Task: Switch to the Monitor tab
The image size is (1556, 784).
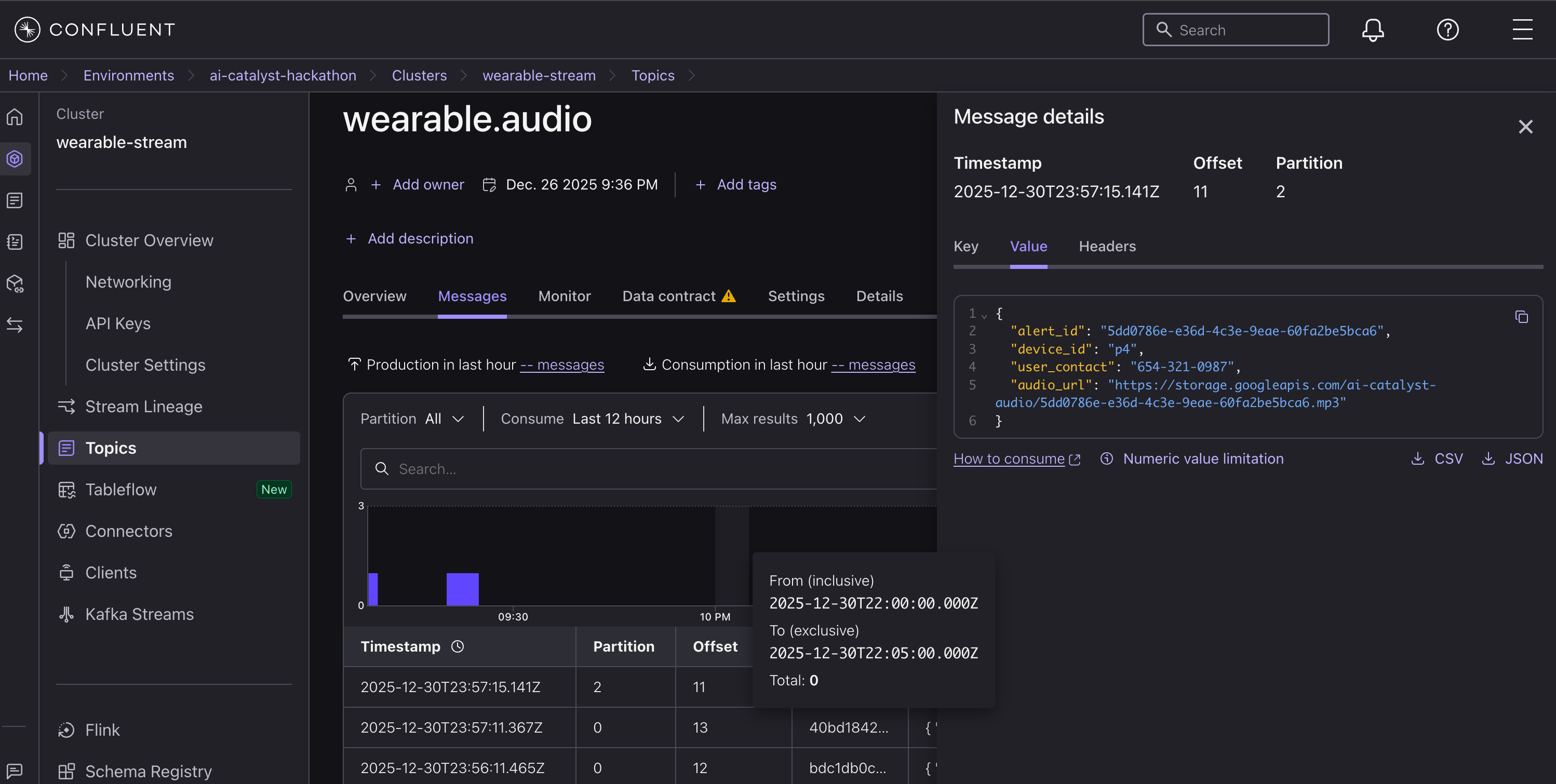Action: pyautogui.click(x=564, y=296)
